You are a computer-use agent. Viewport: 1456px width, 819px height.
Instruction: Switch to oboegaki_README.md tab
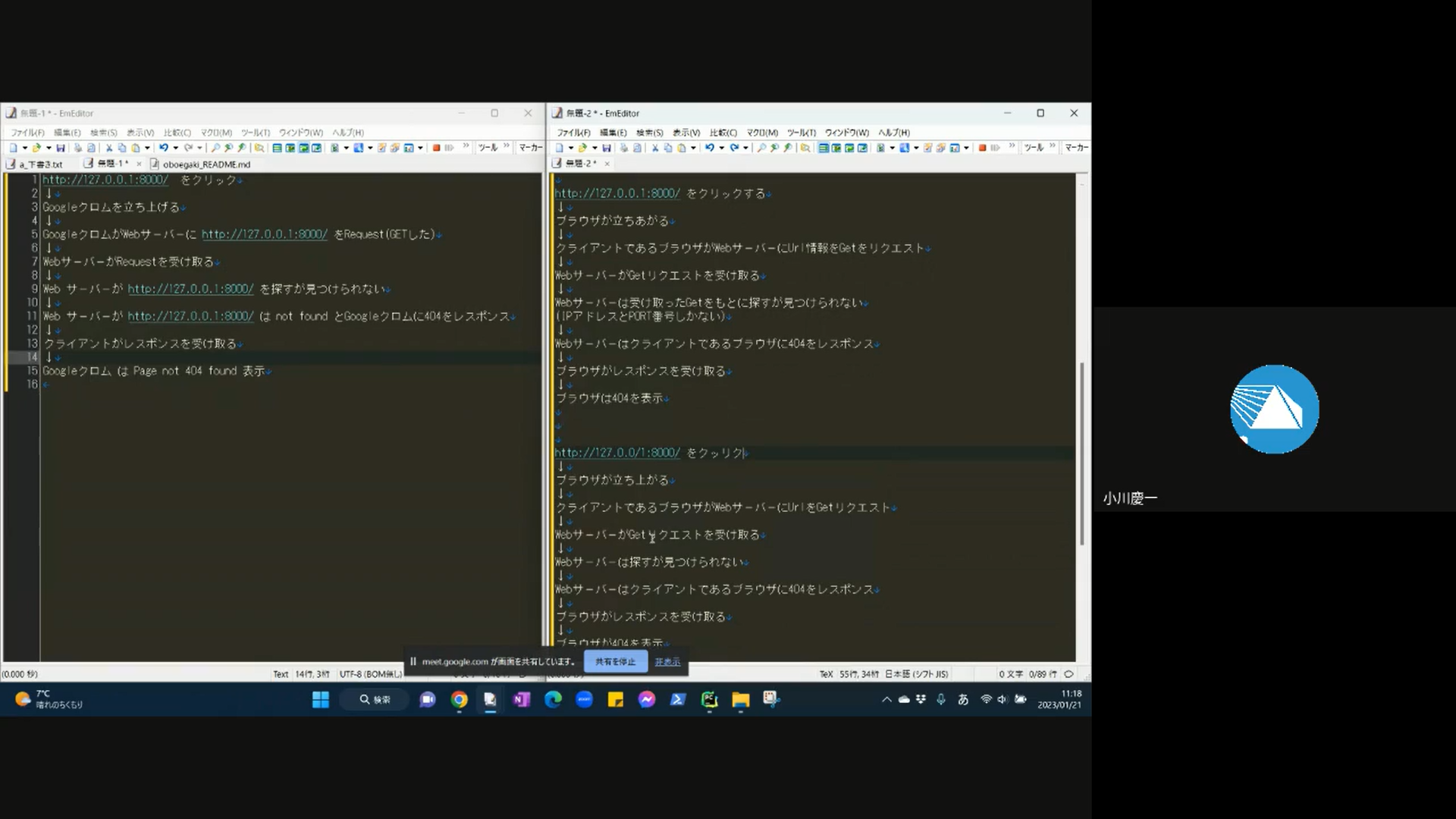(x=206, y=164)
